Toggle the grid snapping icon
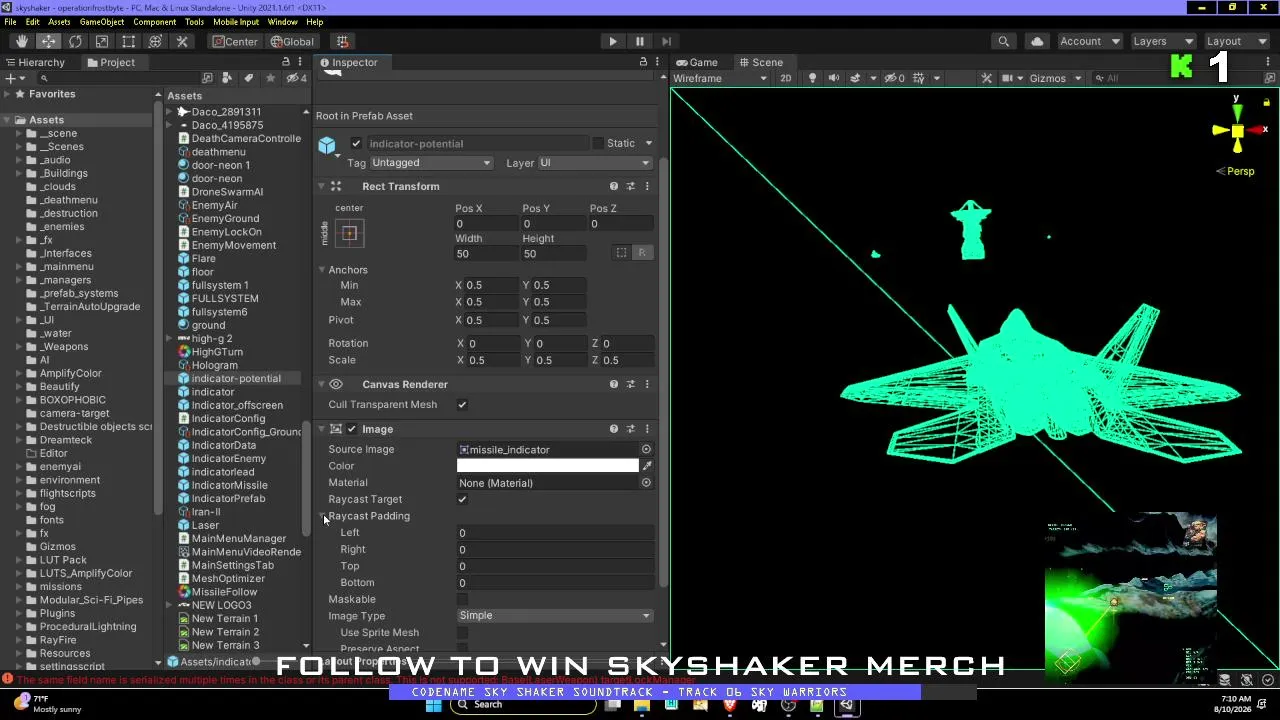The width and height of the screenshot is (1280, 720). click(x=342, y=41)
